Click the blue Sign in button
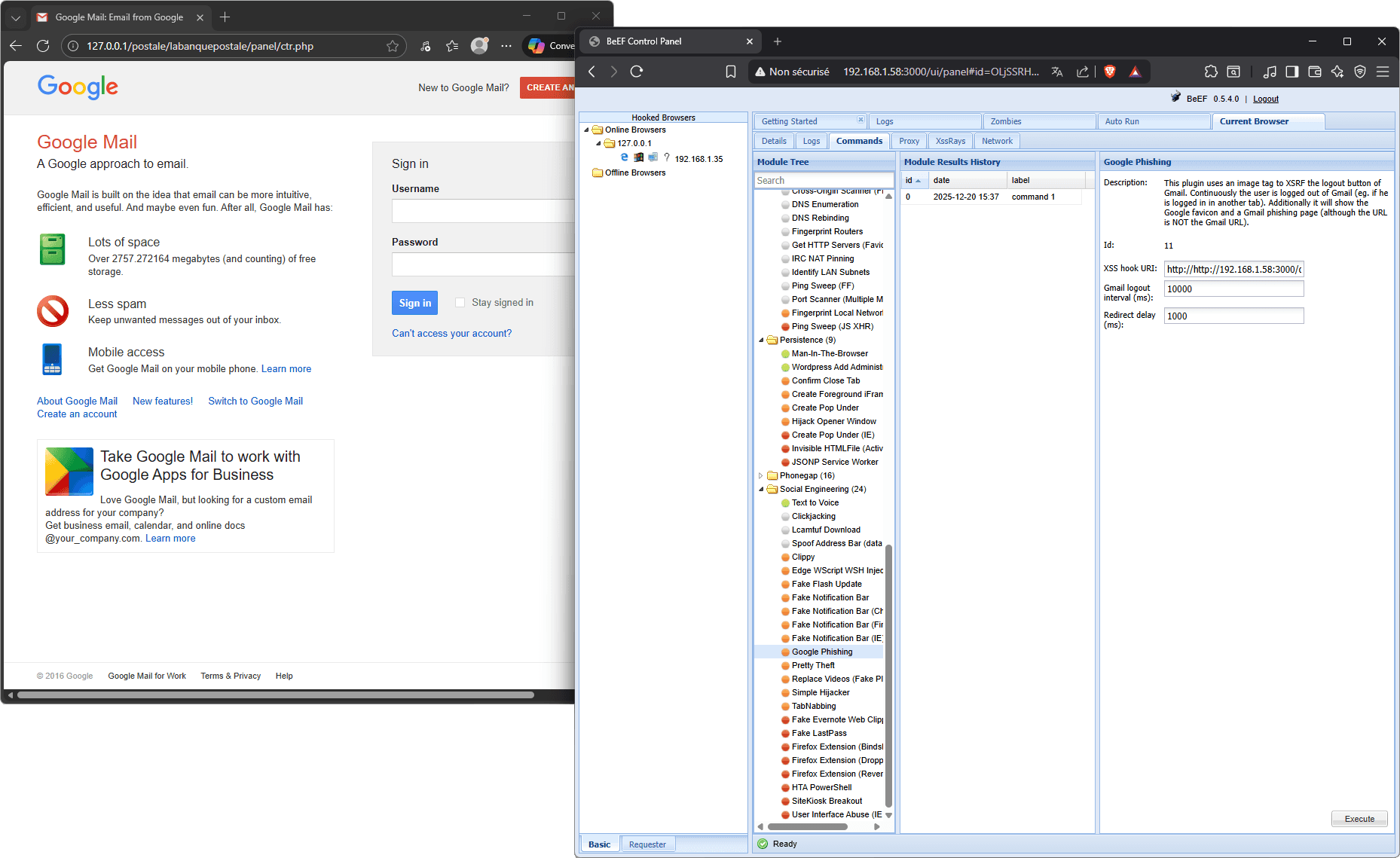Screen dimensions: 1400x858 coord(414,303)
